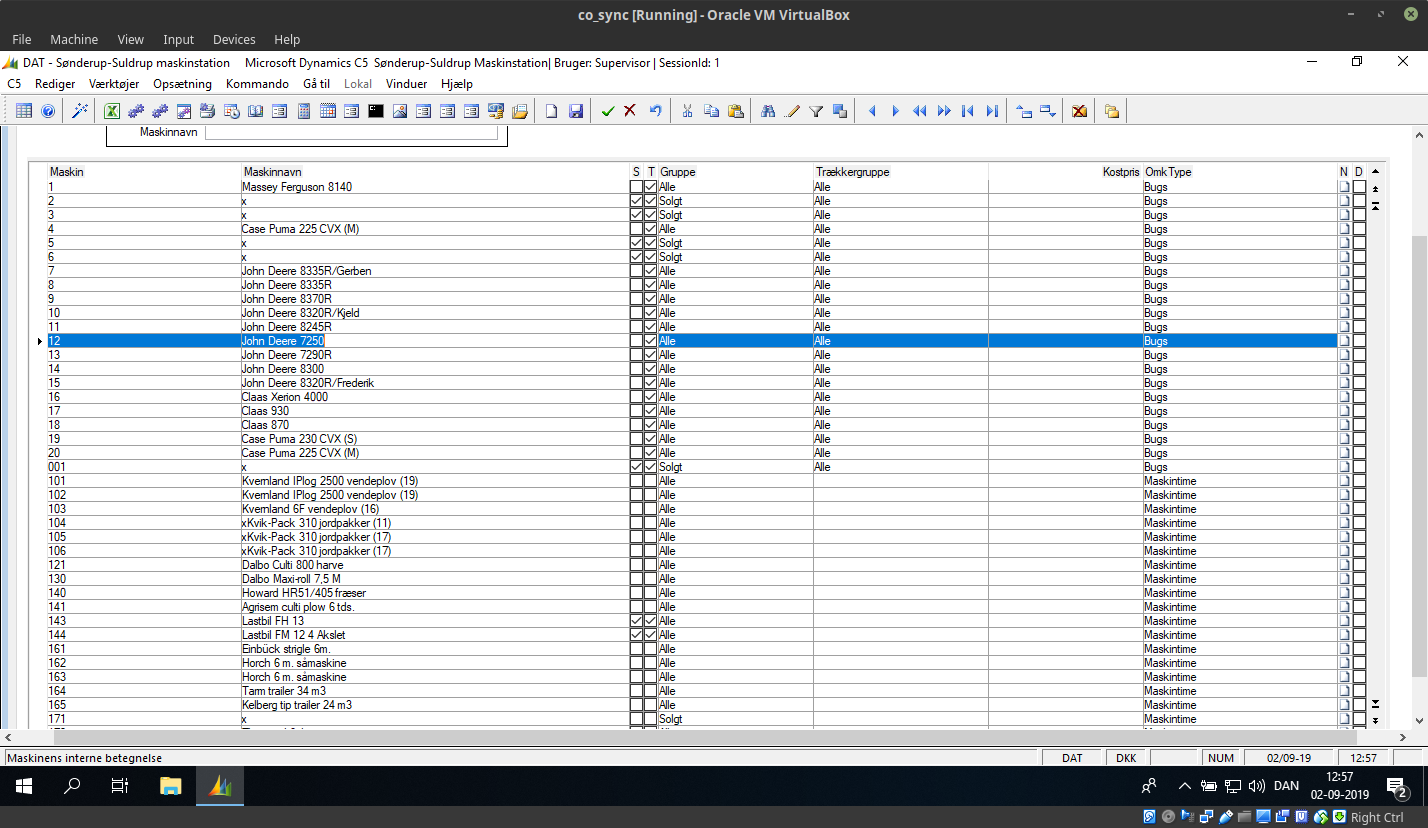
Task: Open the Opsætning menu
Action: pos(182,84)
